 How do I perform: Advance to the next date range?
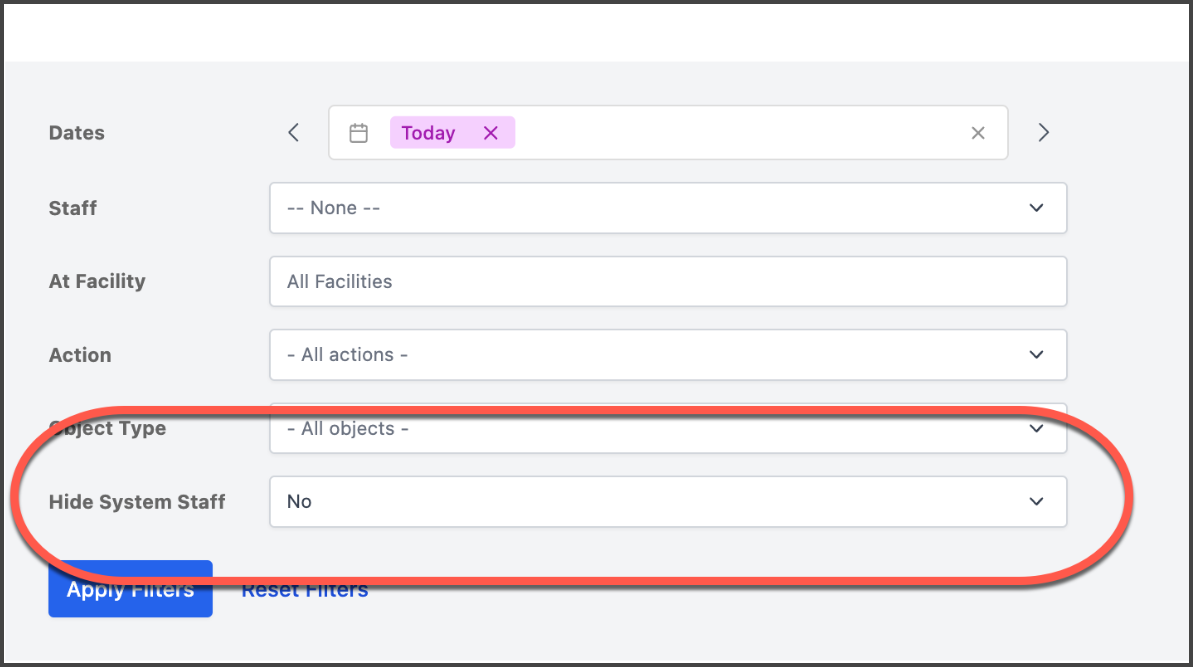pyautogui.click(x=1043, y=132)
